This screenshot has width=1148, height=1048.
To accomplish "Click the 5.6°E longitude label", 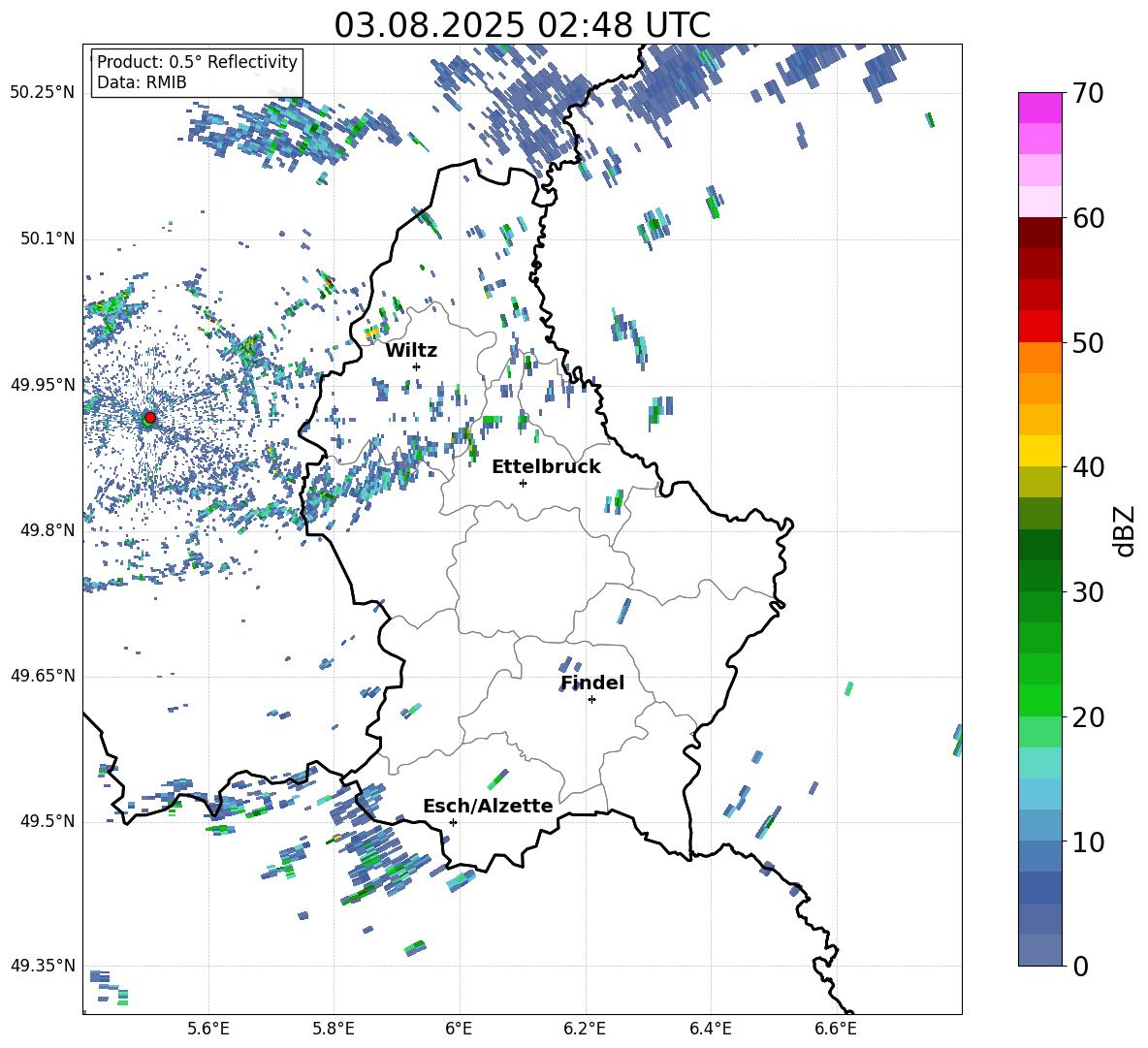I will pyautogui.click(x=208, y=1029).
